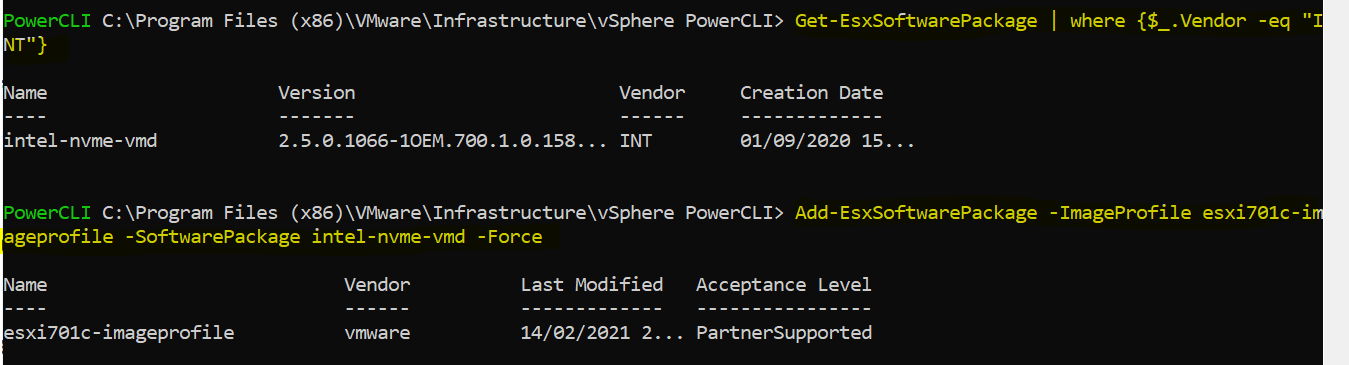This screenshot has width=1349, height=365.
Task: Click the Name header of second table
Action: click(x=26, y=285)
